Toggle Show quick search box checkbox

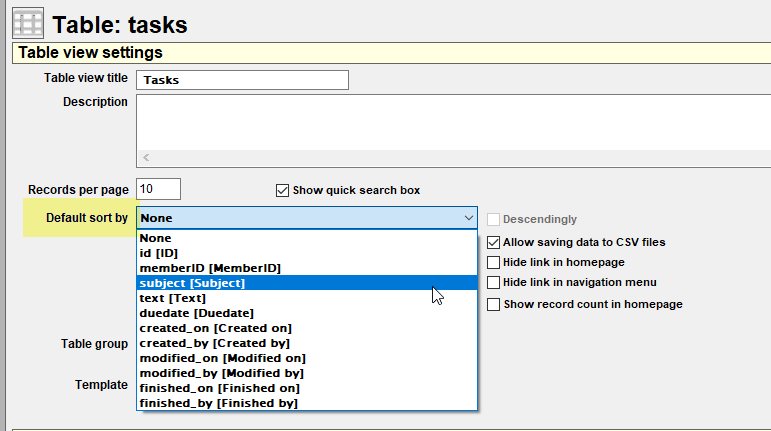(x=282, y=190)
